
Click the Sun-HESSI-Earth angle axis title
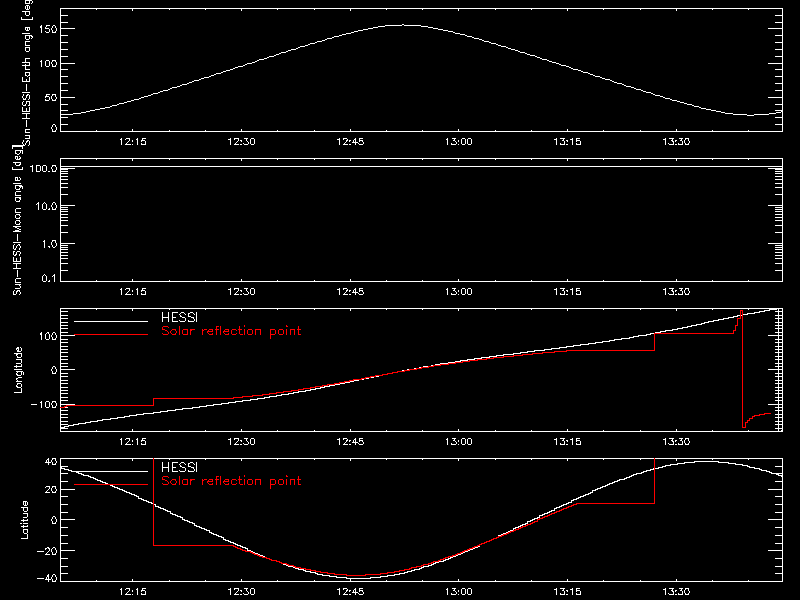(27, 72)
